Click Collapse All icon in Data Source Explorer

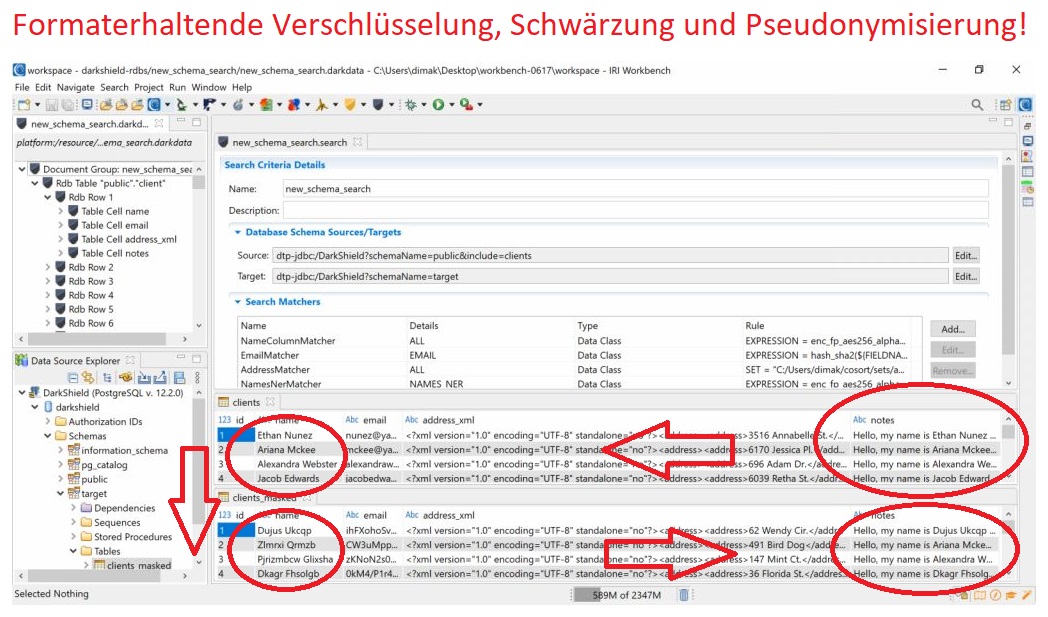73,377
